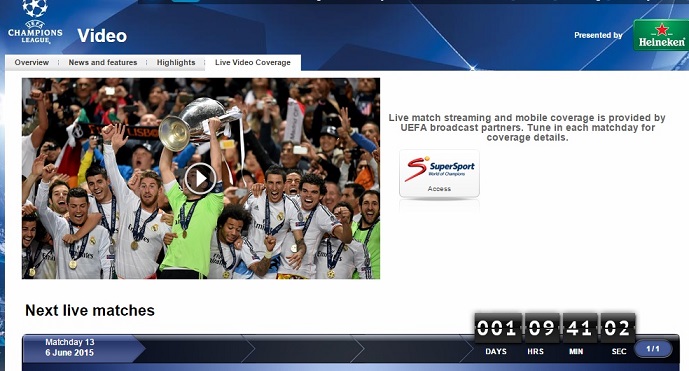689x371 pixels.
Task: Click the 02 seconds countdown flip counter
Action: [x=617, y=328]
